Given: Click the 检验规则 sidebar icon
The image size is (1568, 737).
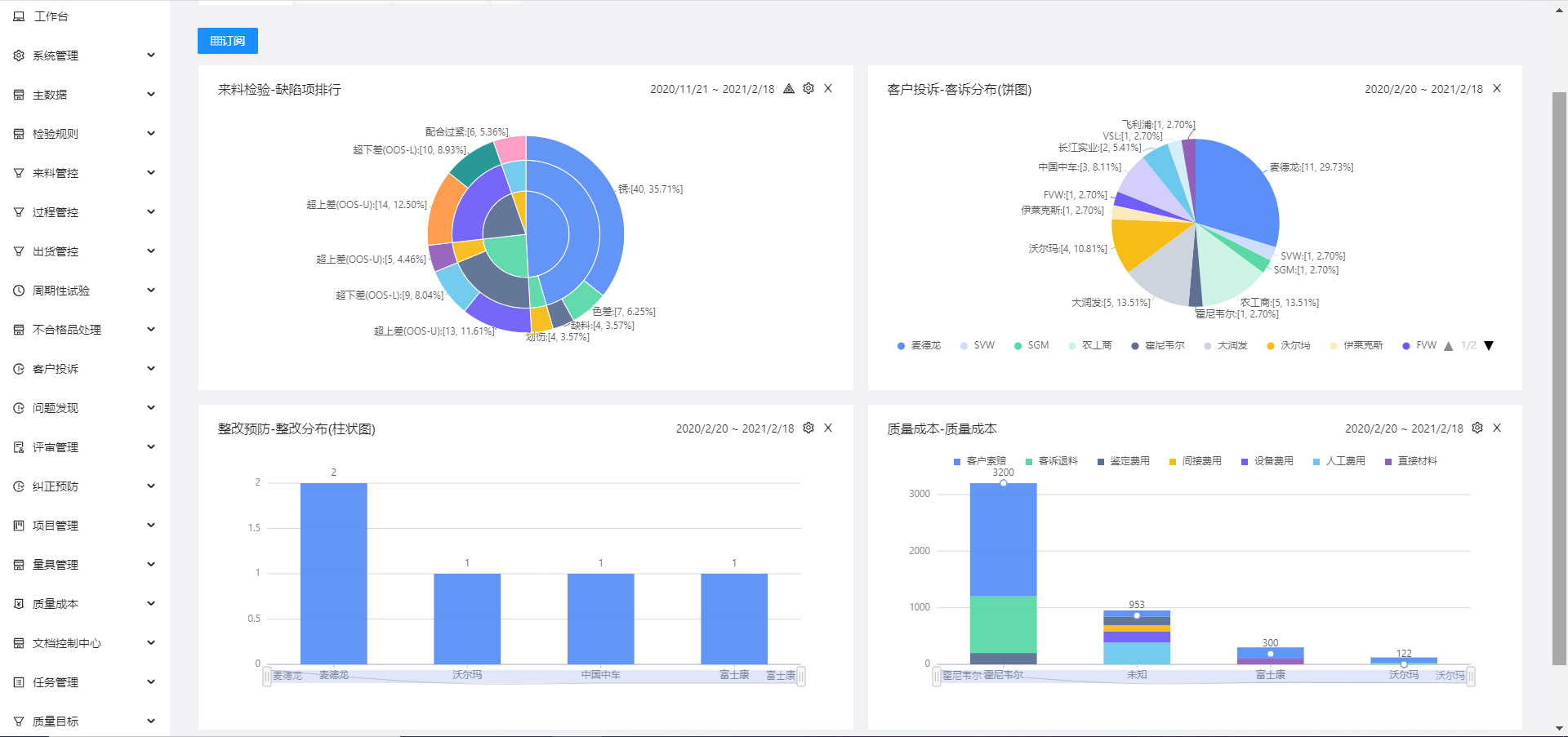Looking at the screenshot, I should [19, 134].
